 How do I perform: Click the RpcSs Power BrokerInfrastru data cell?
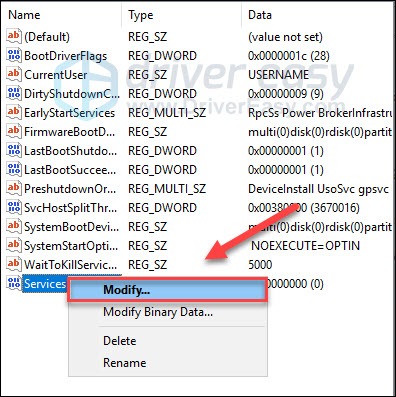point(320,113)
